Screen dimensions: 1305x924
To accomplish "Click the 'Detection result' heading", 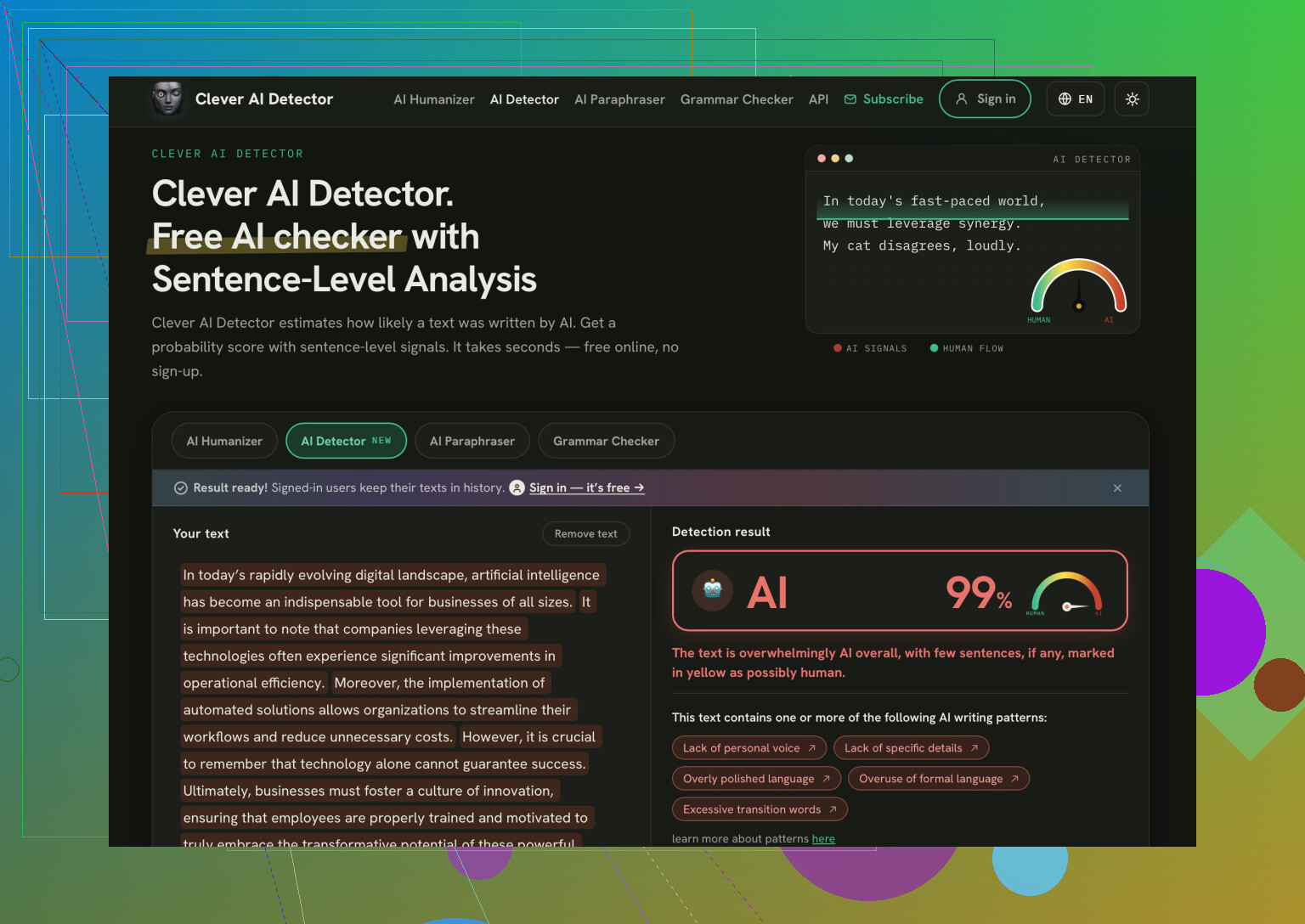I will (721, 532).
